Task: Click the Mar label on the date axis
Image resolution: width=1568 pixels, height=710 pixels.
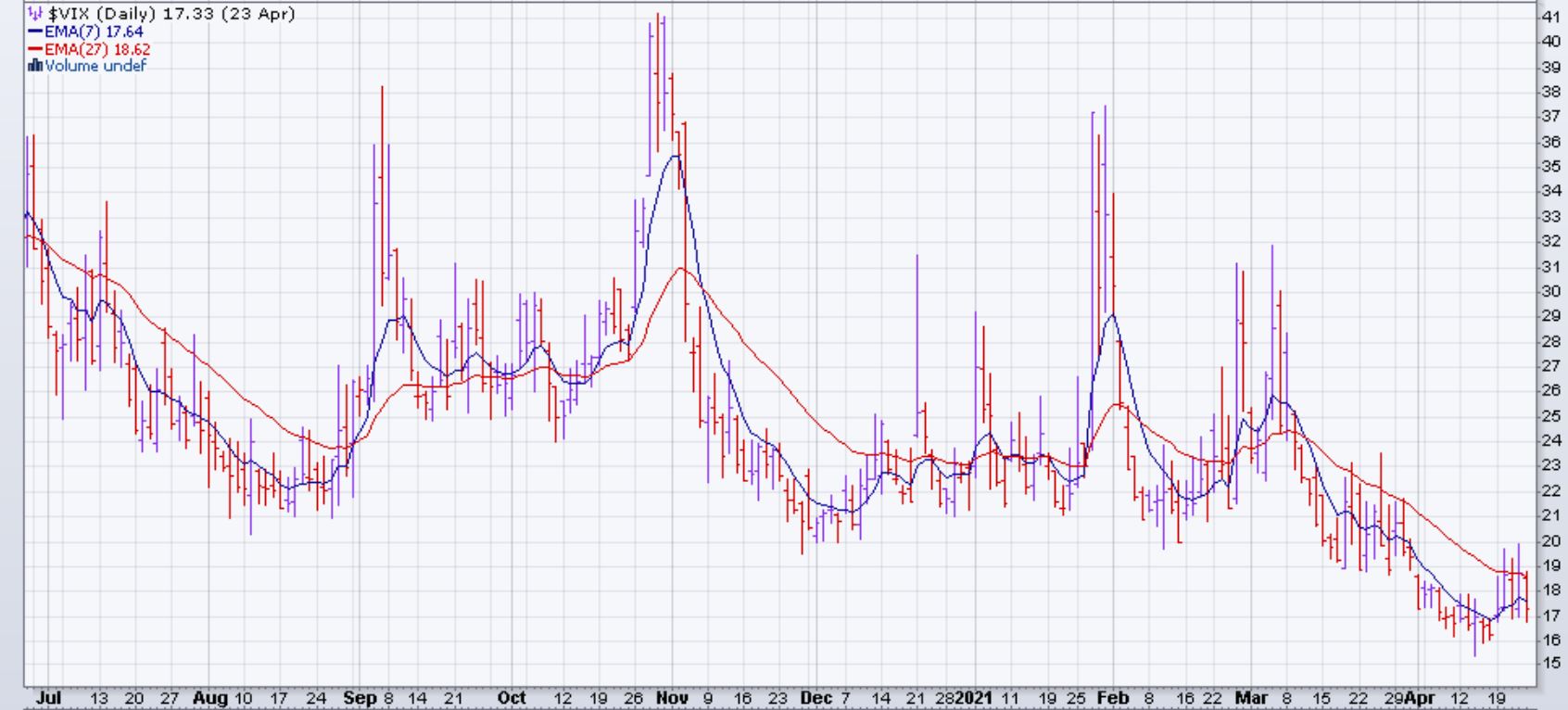Action: [1251, 698]
